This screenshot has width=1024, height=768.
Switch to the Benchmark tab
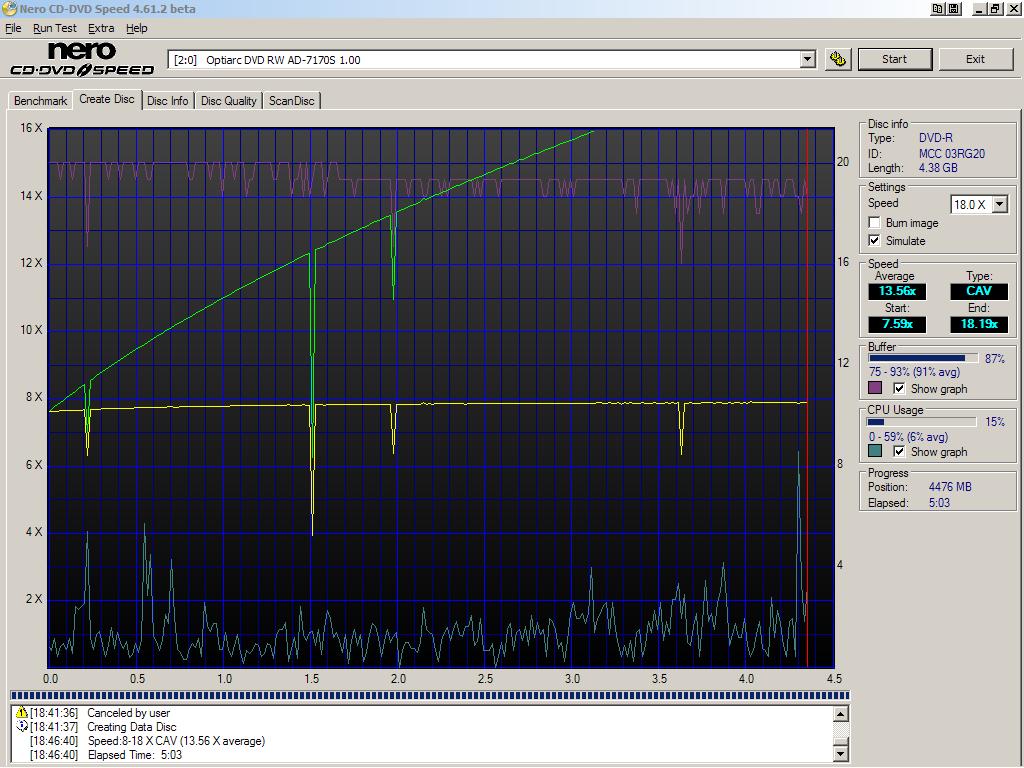click(x=40, y=101)
